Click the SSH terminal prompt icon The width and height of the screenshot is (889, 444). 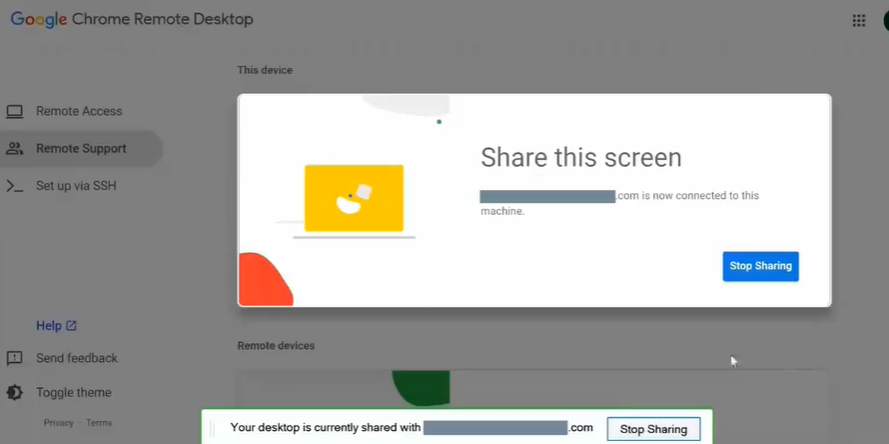pyautogui.click(x=15, y=186)
